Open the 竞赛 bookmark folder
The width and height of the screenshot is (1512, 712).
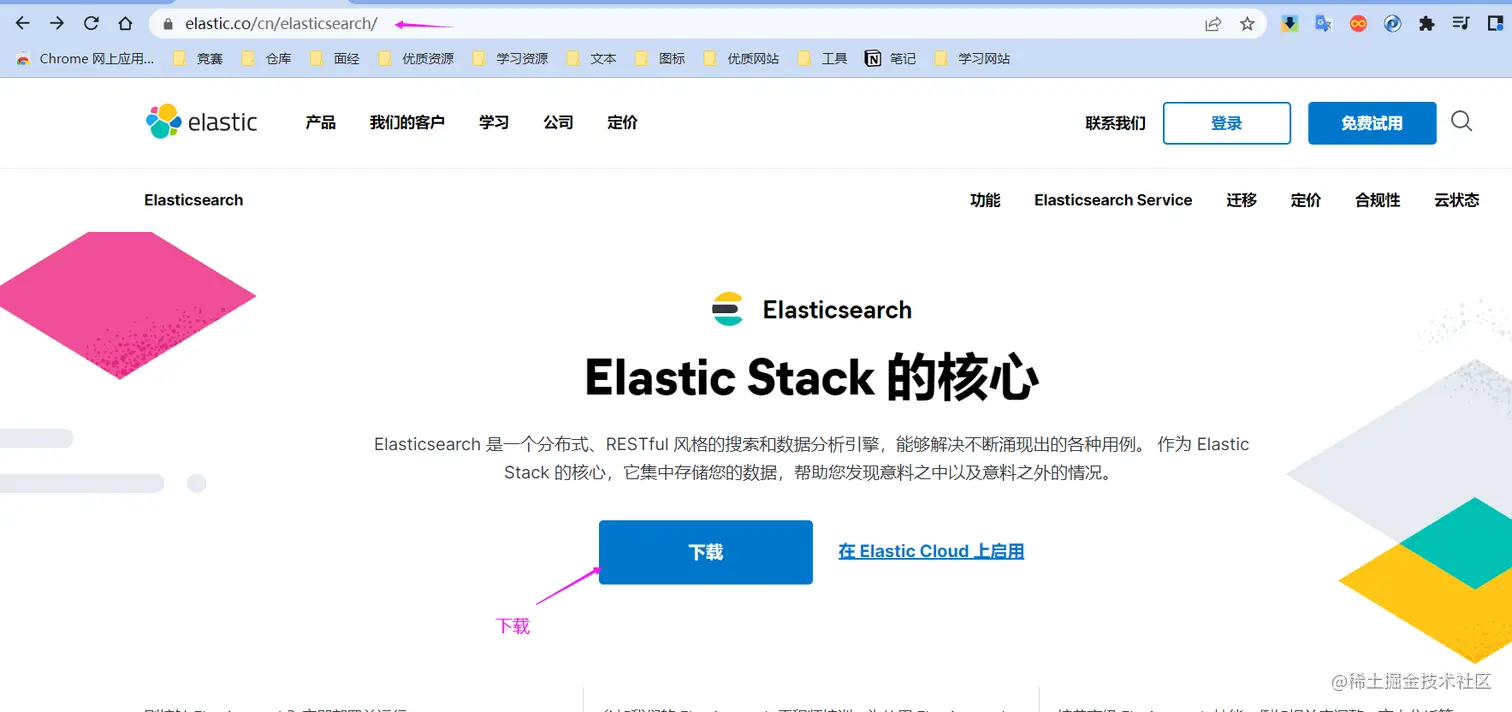click(x=198, y=59)
